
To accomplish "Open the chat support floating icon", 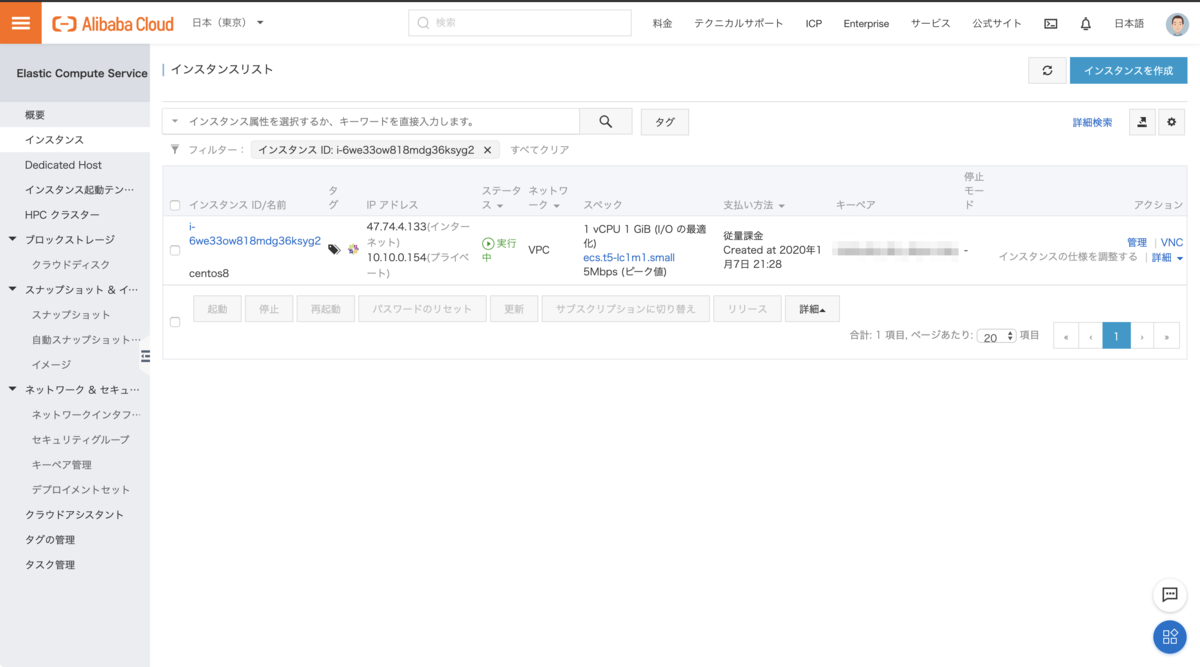I will [1169, 594].
